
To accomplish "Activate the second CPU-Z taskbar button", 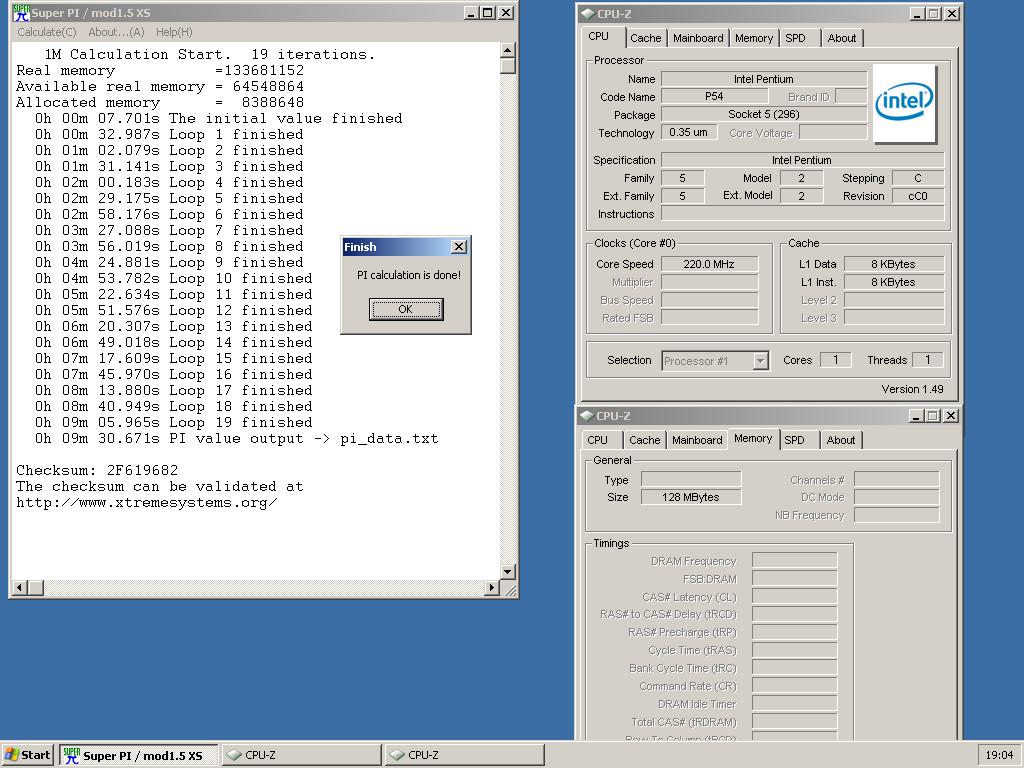I will pyautogui.click(x=464, y=755).
